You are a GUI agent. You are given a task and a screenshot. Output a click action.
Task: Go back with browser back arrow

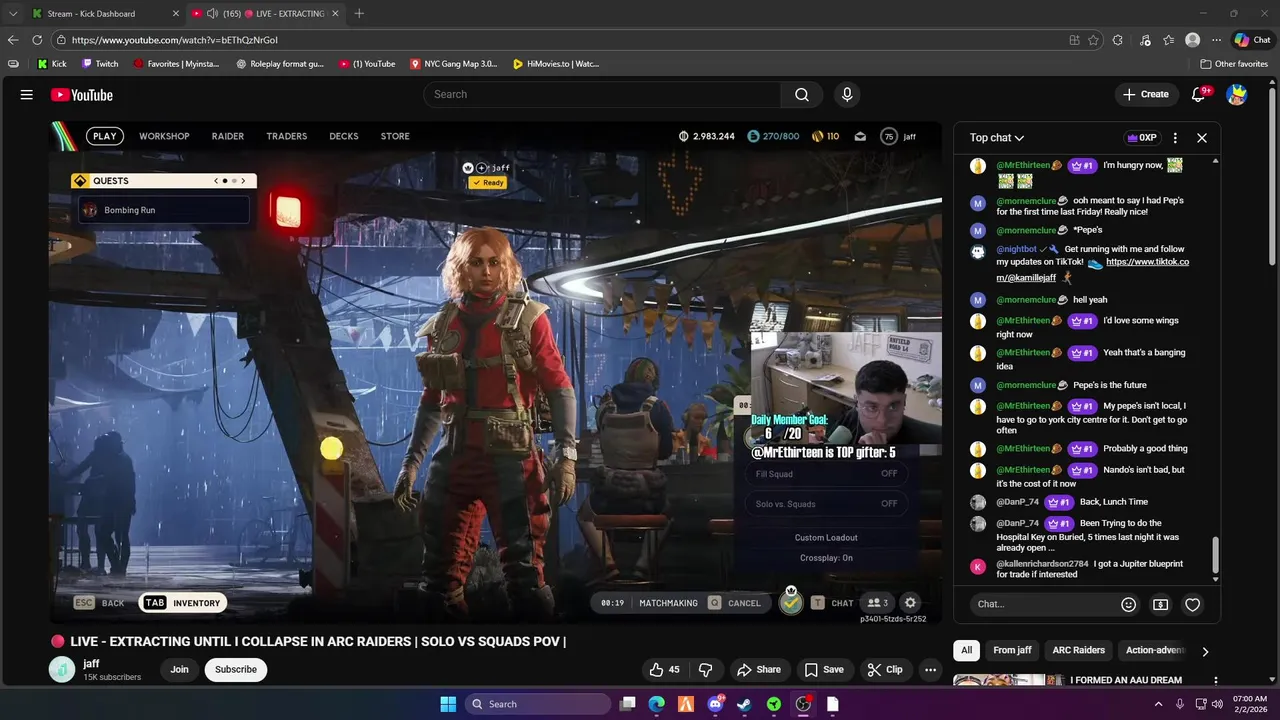[13, 40]
